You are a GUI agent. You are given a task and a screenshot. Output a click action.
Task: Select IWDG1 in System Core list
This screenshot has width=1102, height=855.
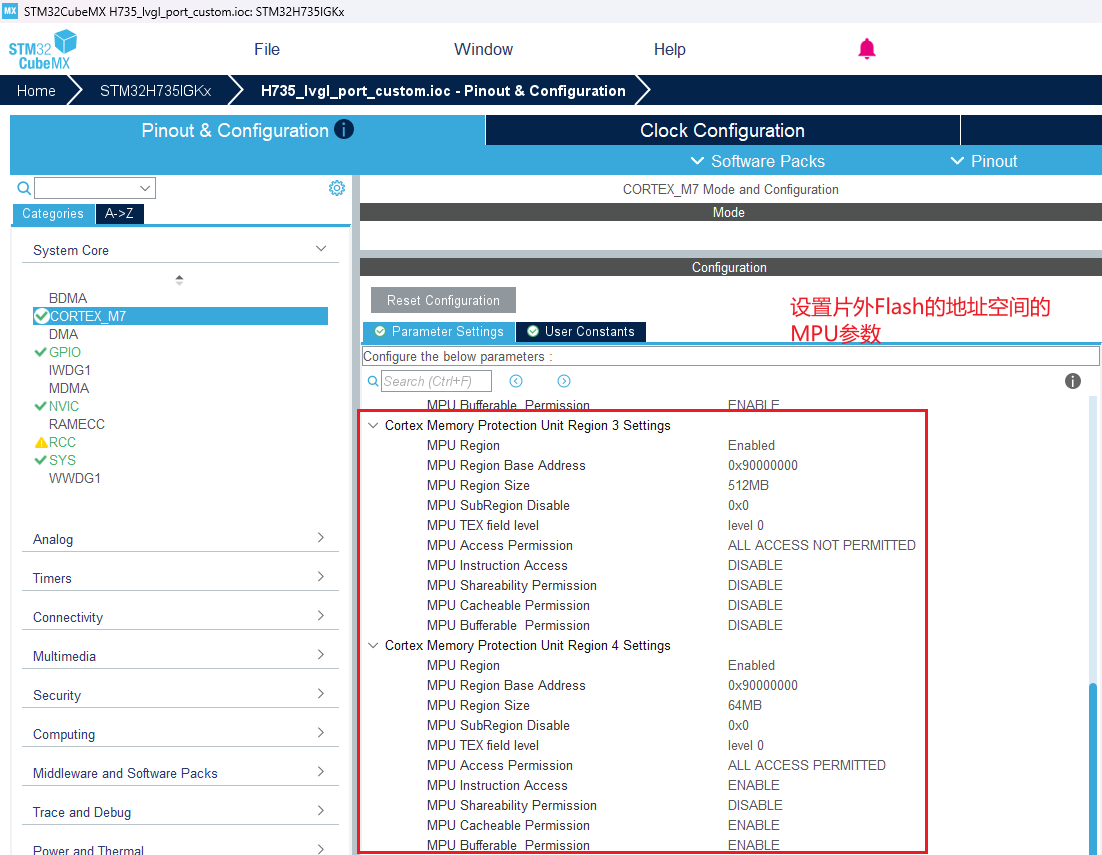click(70, 370)
